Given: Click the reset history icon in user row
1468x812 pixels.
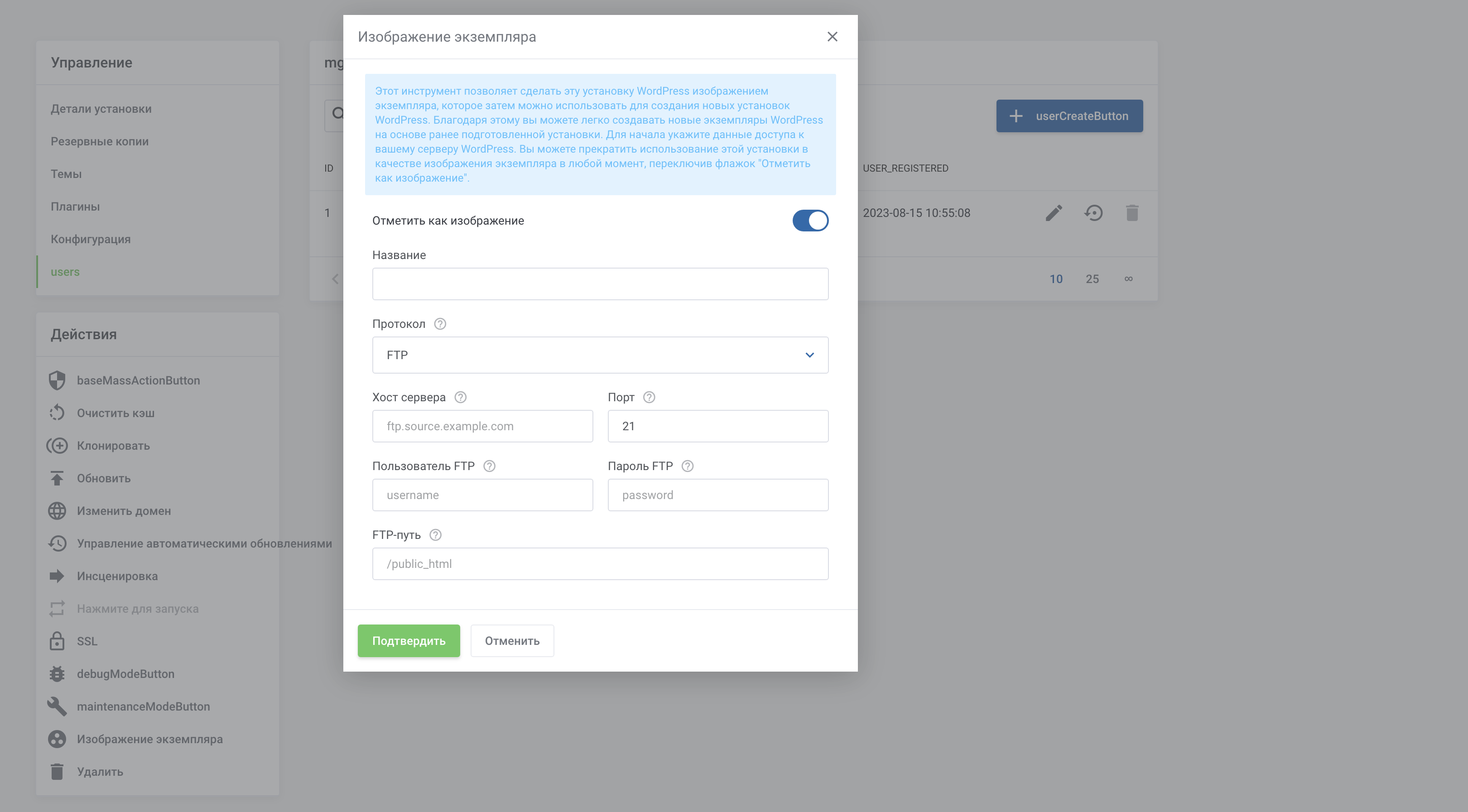Looking at the screenshot, I should [x=1093, y=213].
